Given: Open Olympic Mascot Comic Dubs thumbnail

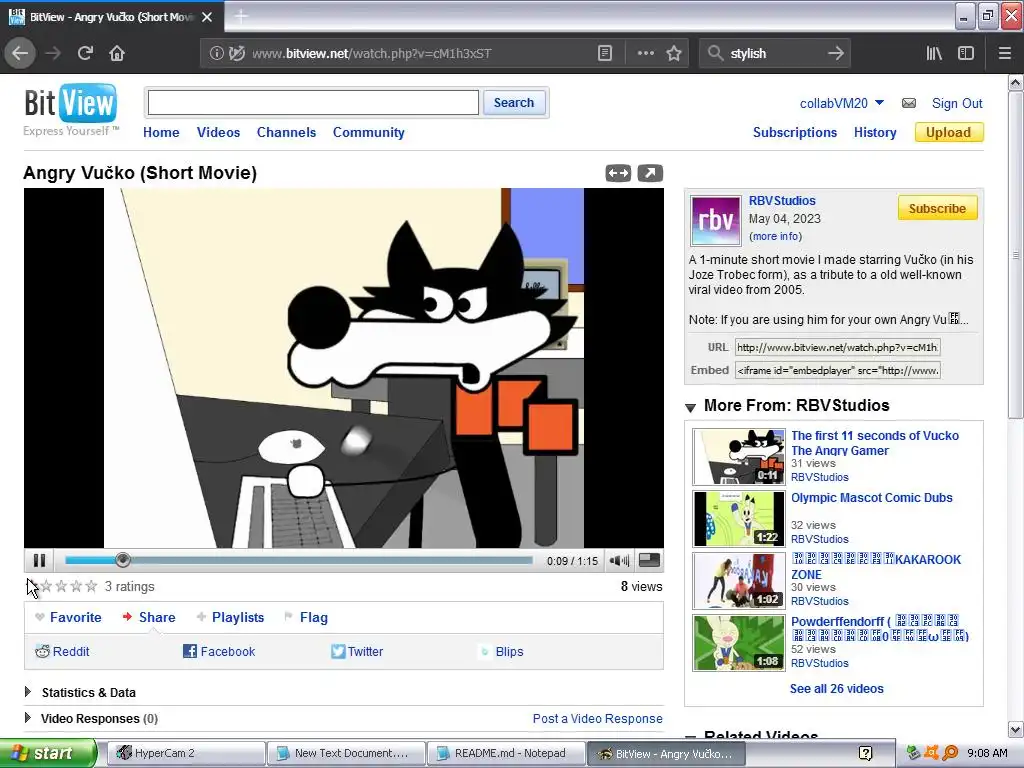Looking at the screenshot, I should [739, 519].
